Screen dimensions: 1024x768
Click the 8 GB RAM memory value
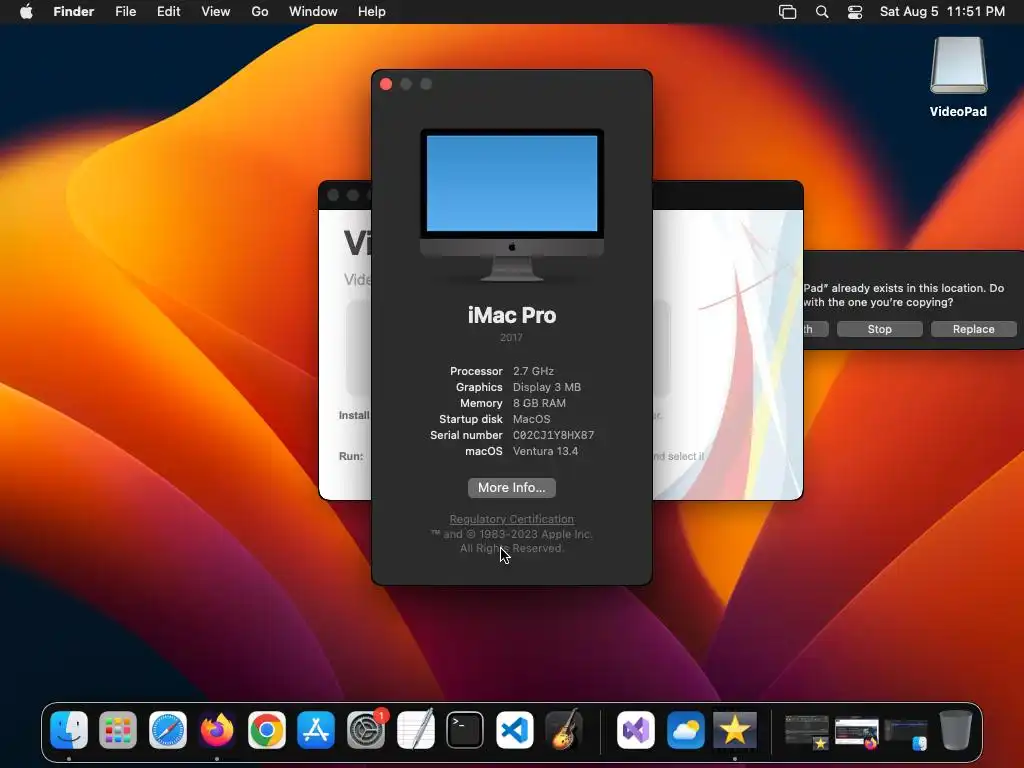click(539, 403)
